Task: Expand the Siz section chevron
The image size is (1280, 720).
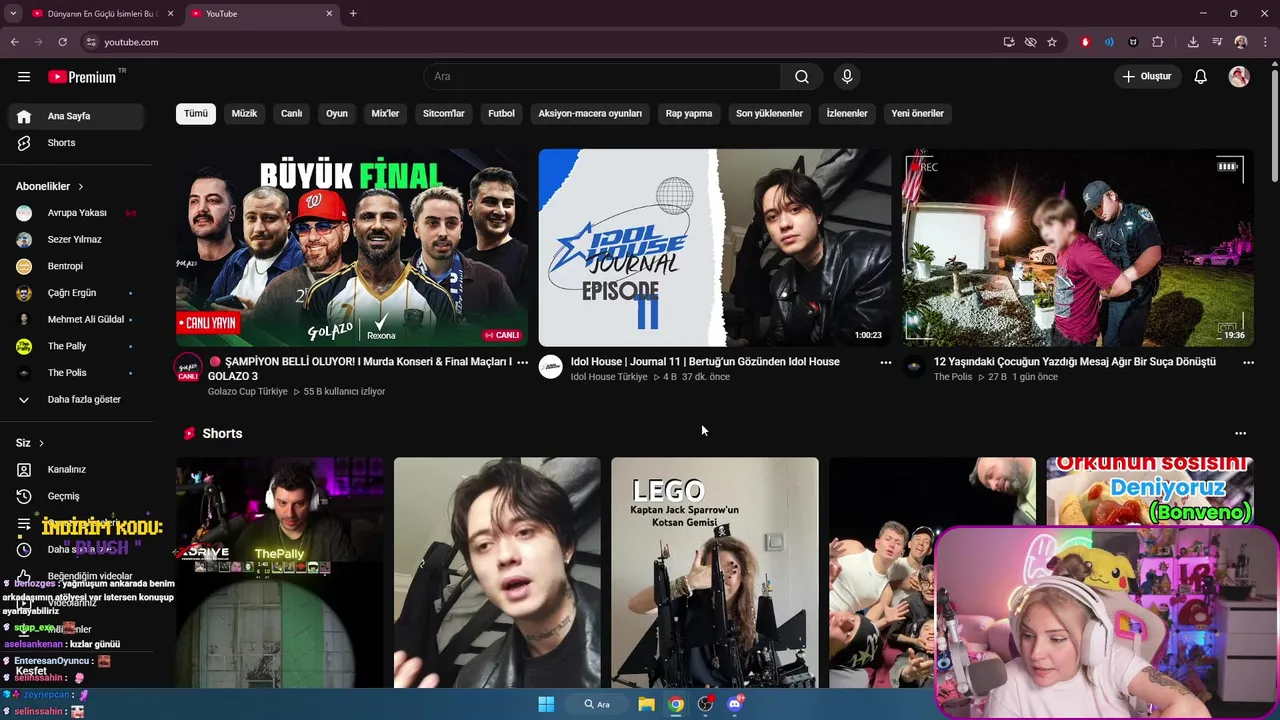Action: click(x=41, y=443)
